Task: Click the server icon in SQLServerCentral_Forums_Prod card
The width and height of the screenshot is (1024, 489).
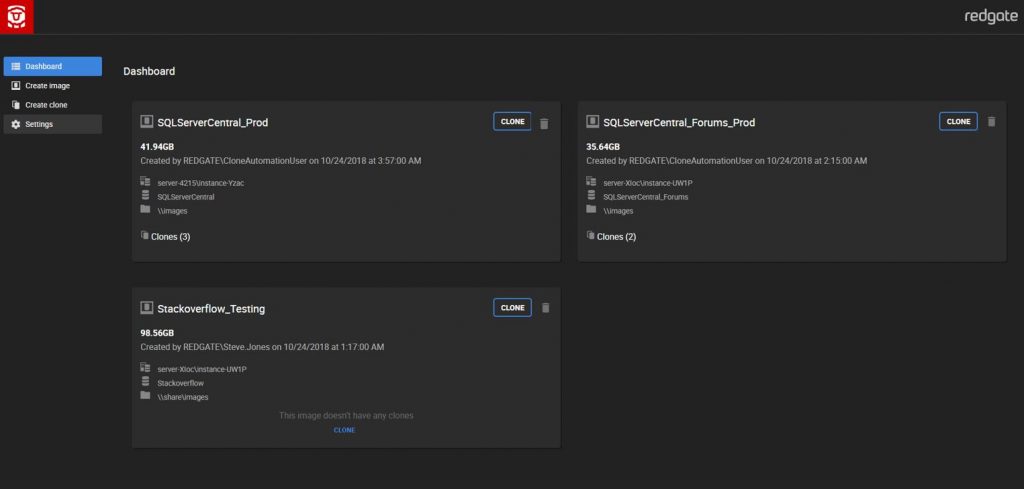Action: 591,181
